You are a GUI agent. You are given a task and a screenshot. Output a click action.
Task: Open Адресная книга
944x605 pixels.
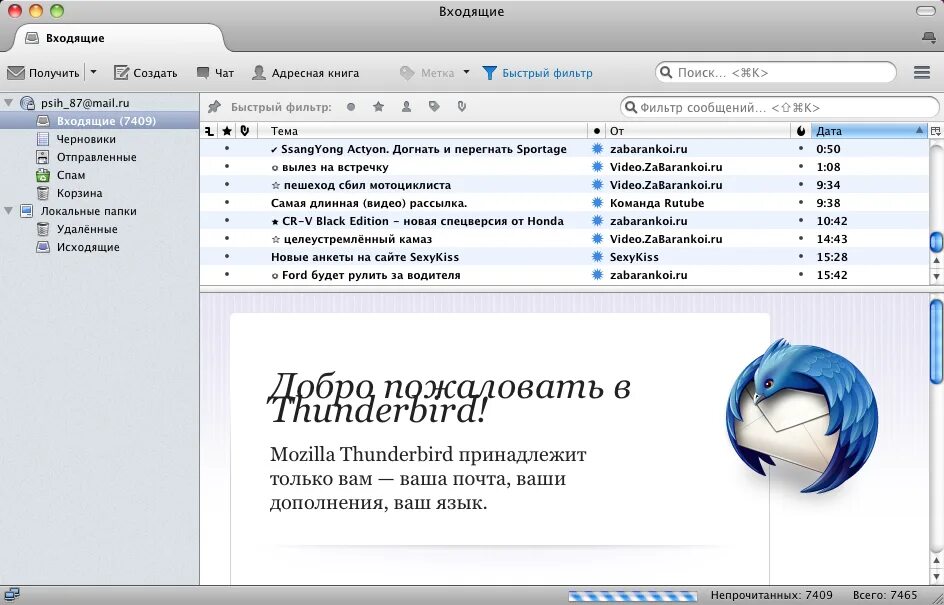[306, 73]
